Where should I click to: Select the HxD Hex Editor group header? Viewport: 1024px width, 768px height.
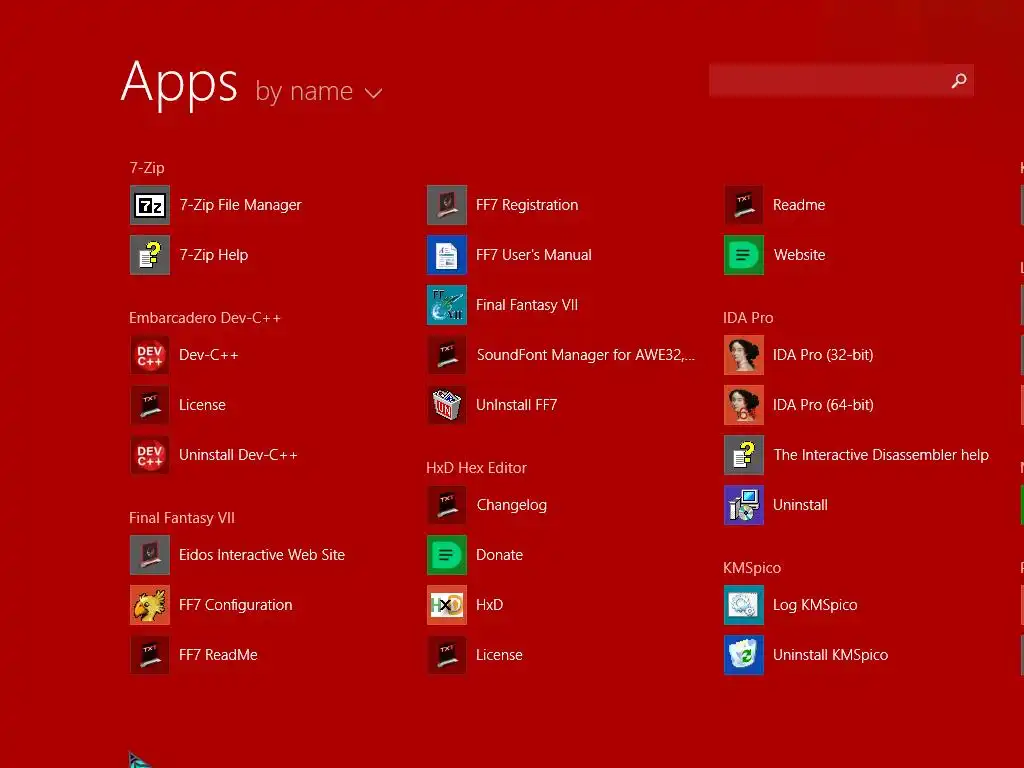point(476,468)
